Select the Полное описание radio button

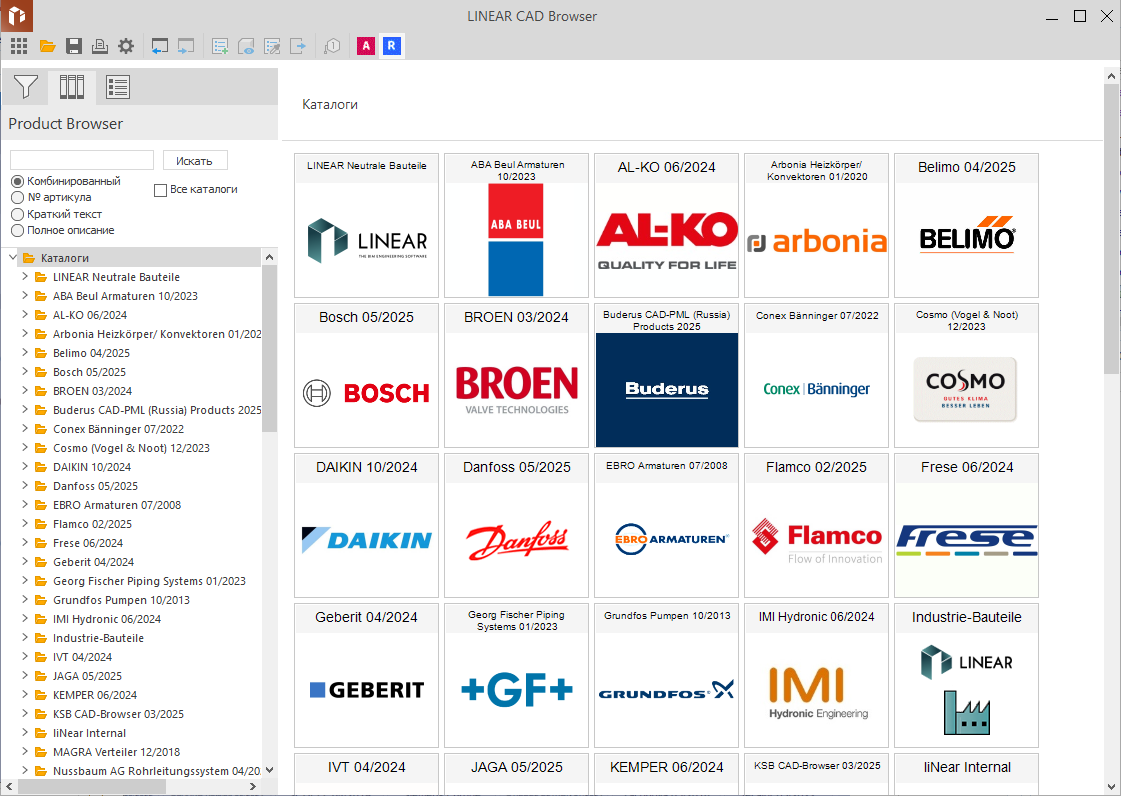tap(18, 230)
